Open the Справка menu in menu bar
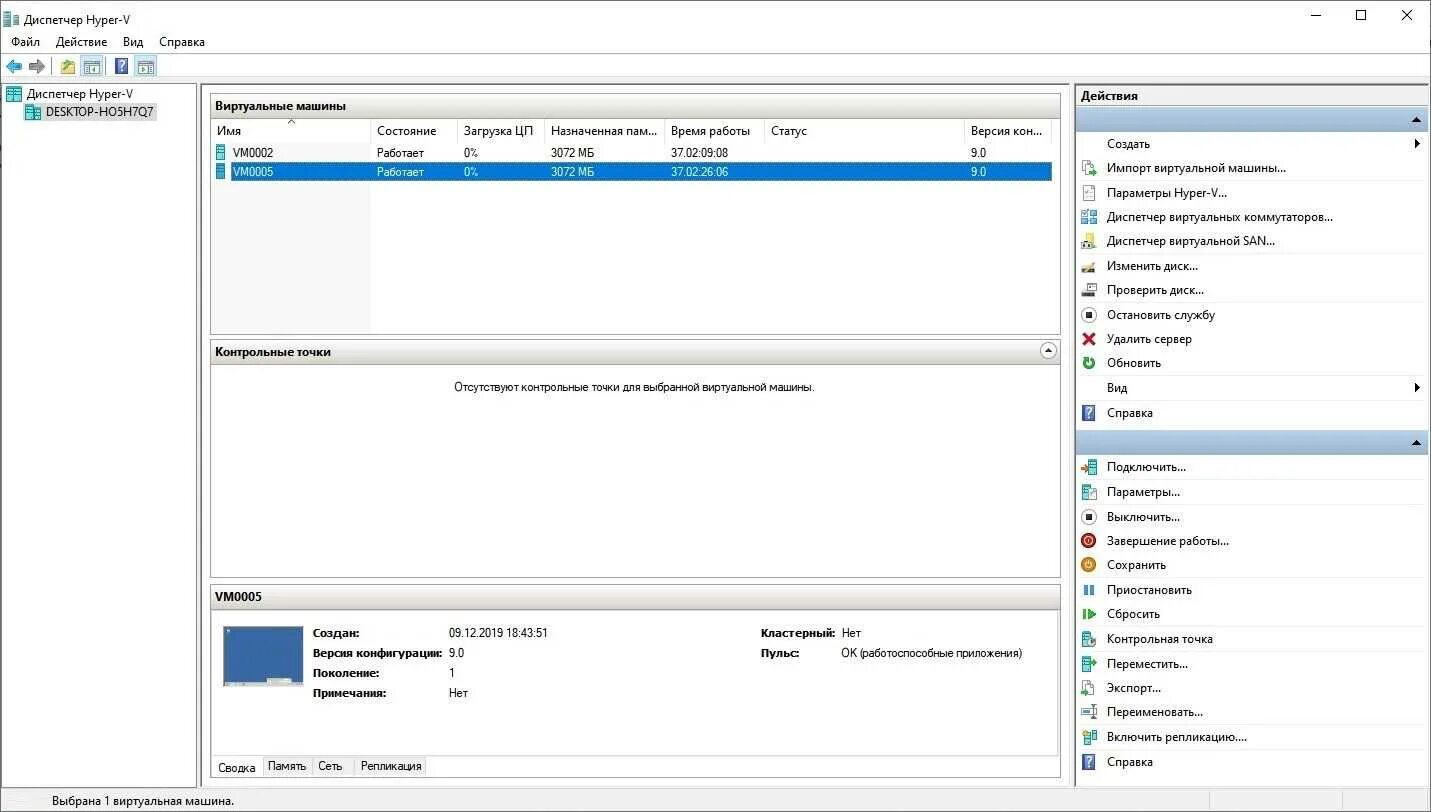The width and height of the screenshot is (1431, 812). tap(182, 42)
